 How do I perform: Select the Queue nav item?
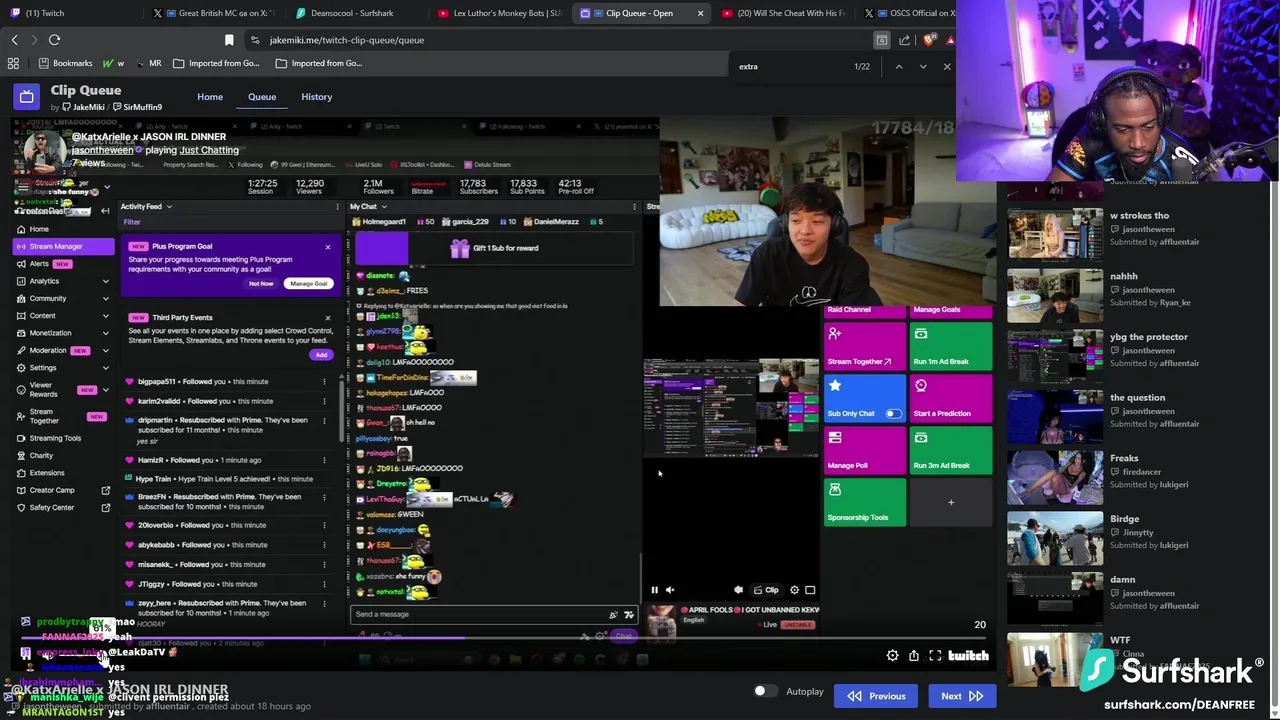pyautogui.click(x=262, y=97)
